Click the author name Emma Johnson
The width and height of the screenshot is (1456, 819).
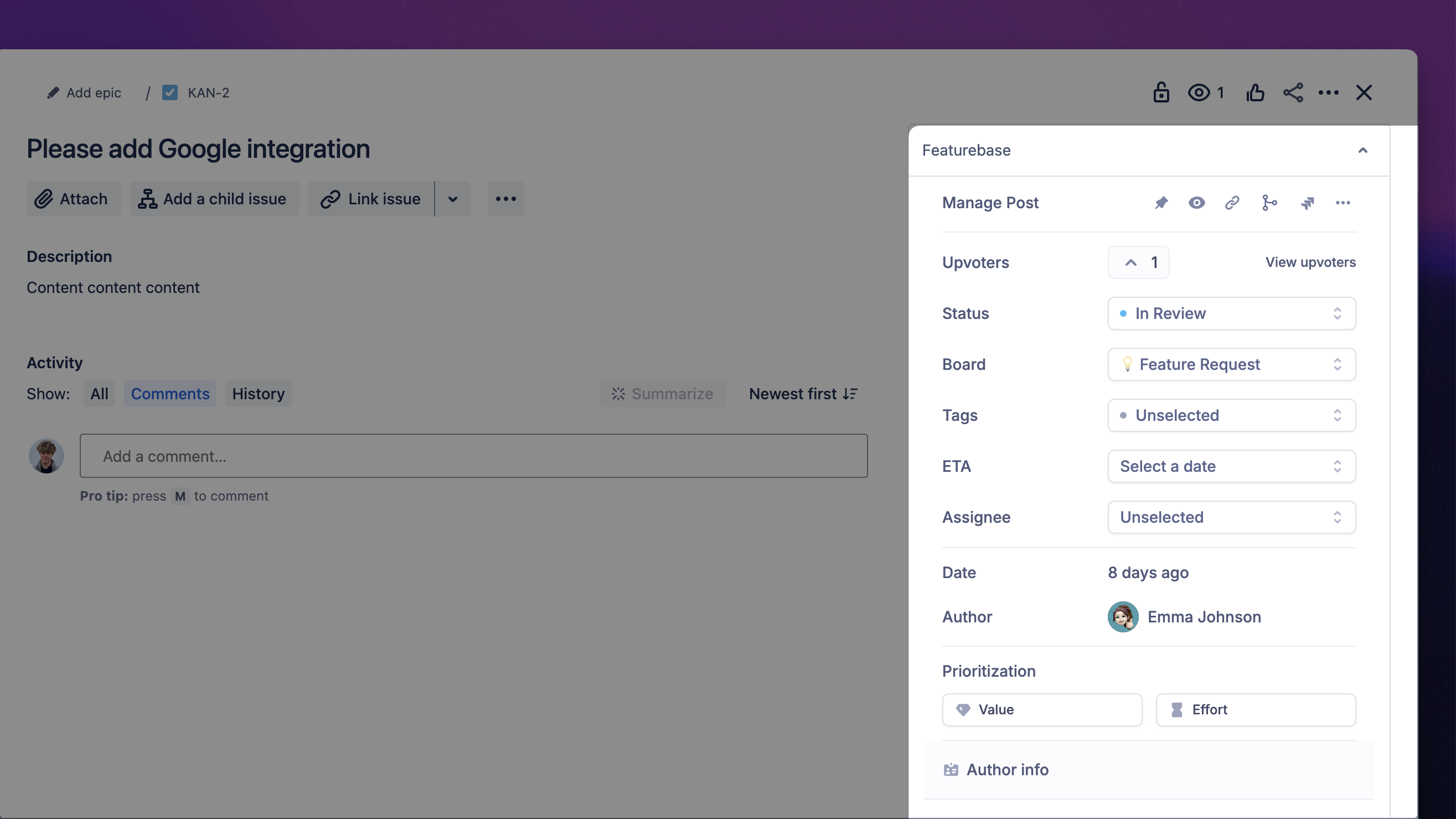(1204, 617)
